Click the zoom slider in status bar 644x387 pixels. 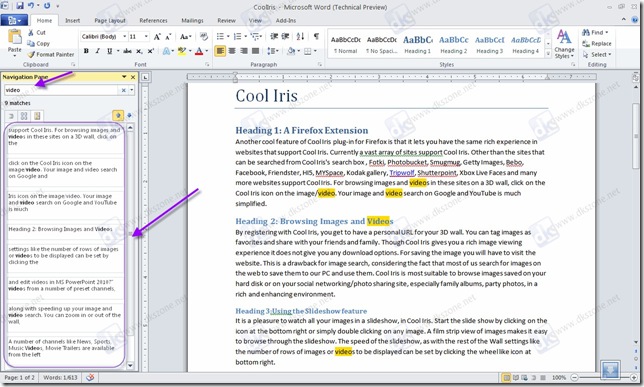pyautogui.click(x=604, y=377)
